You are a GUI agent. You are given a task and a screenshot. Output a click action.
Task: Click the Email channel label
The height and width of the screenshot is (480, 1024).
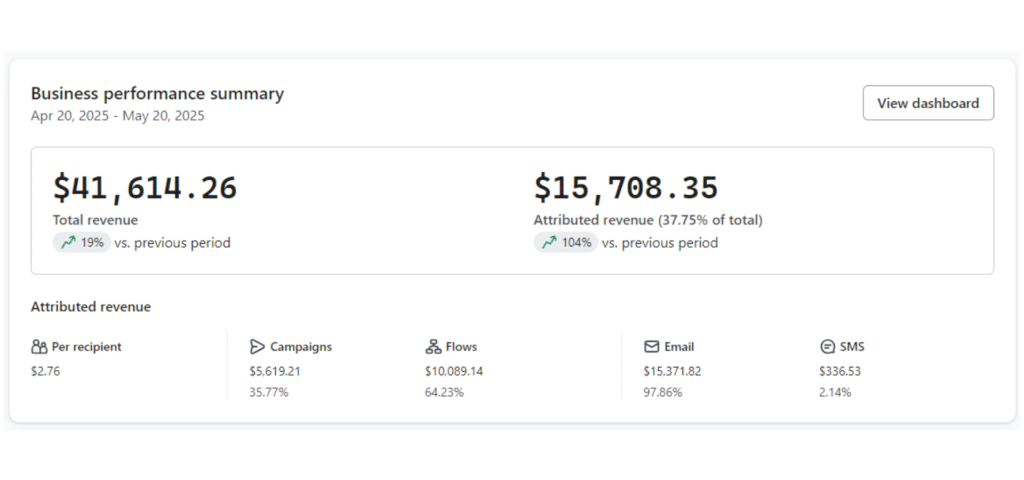679,347
